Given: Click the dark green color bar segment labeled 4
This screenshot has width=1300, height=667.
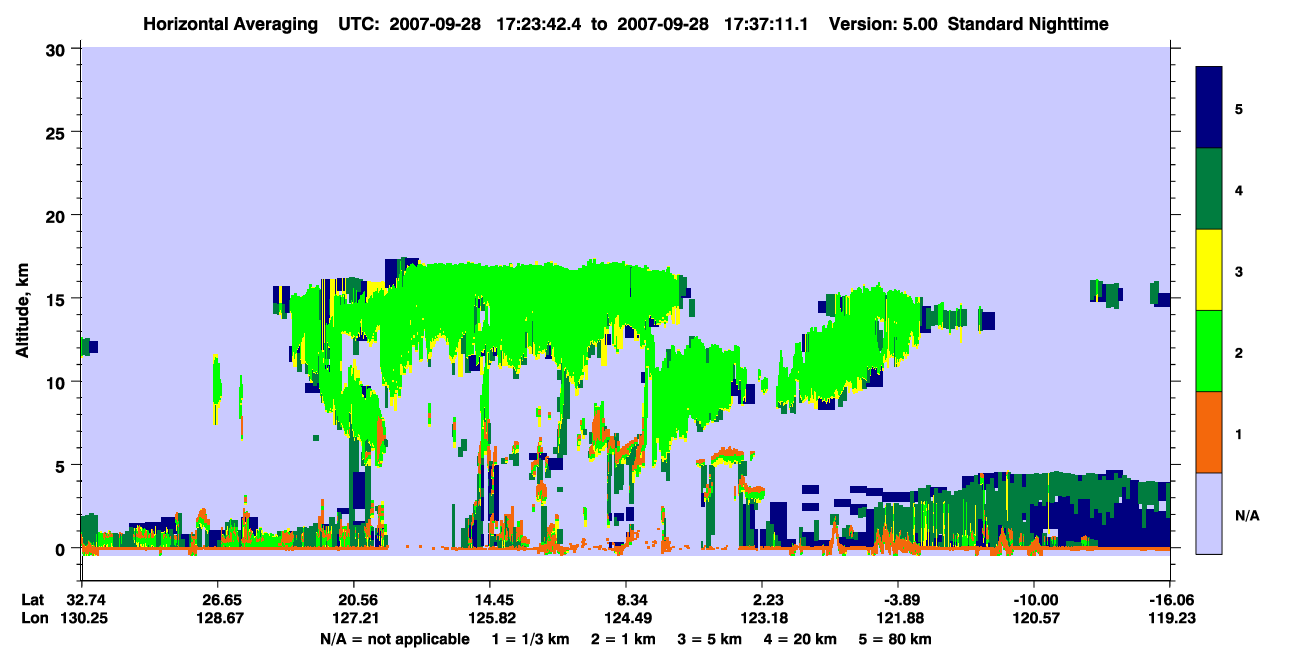Looking at the screenshot, I should pos(1209,189).
